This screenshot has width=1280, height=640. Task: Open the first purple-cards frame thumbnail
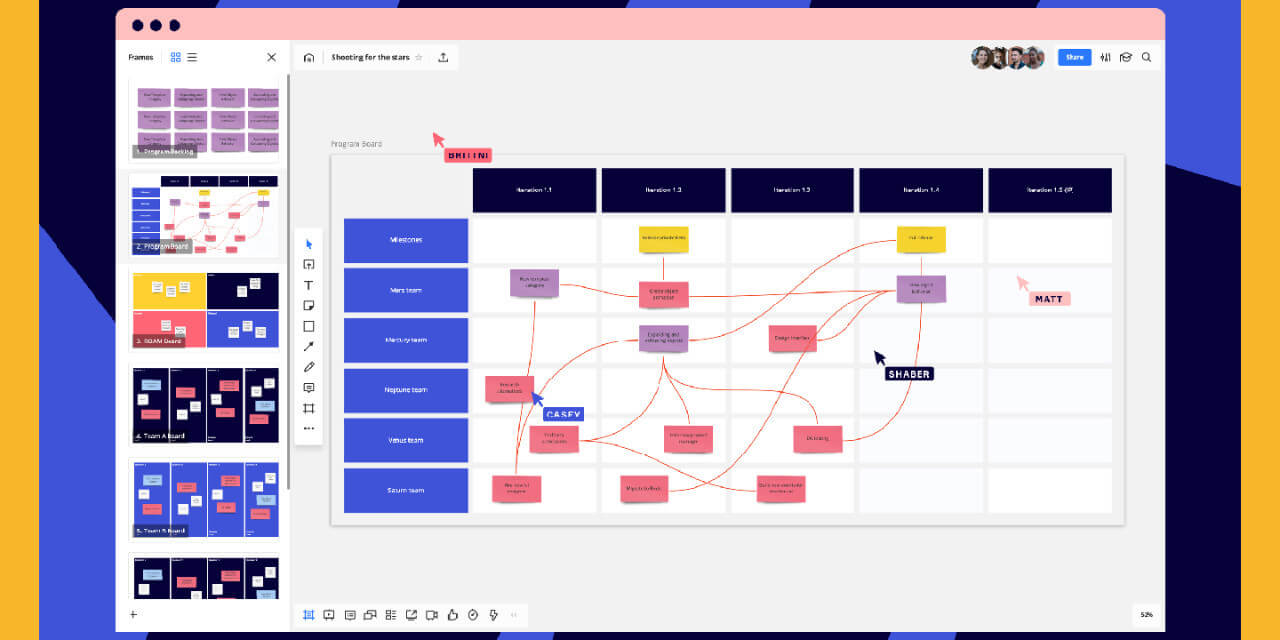pyautogui.click(x=205, y=120)
